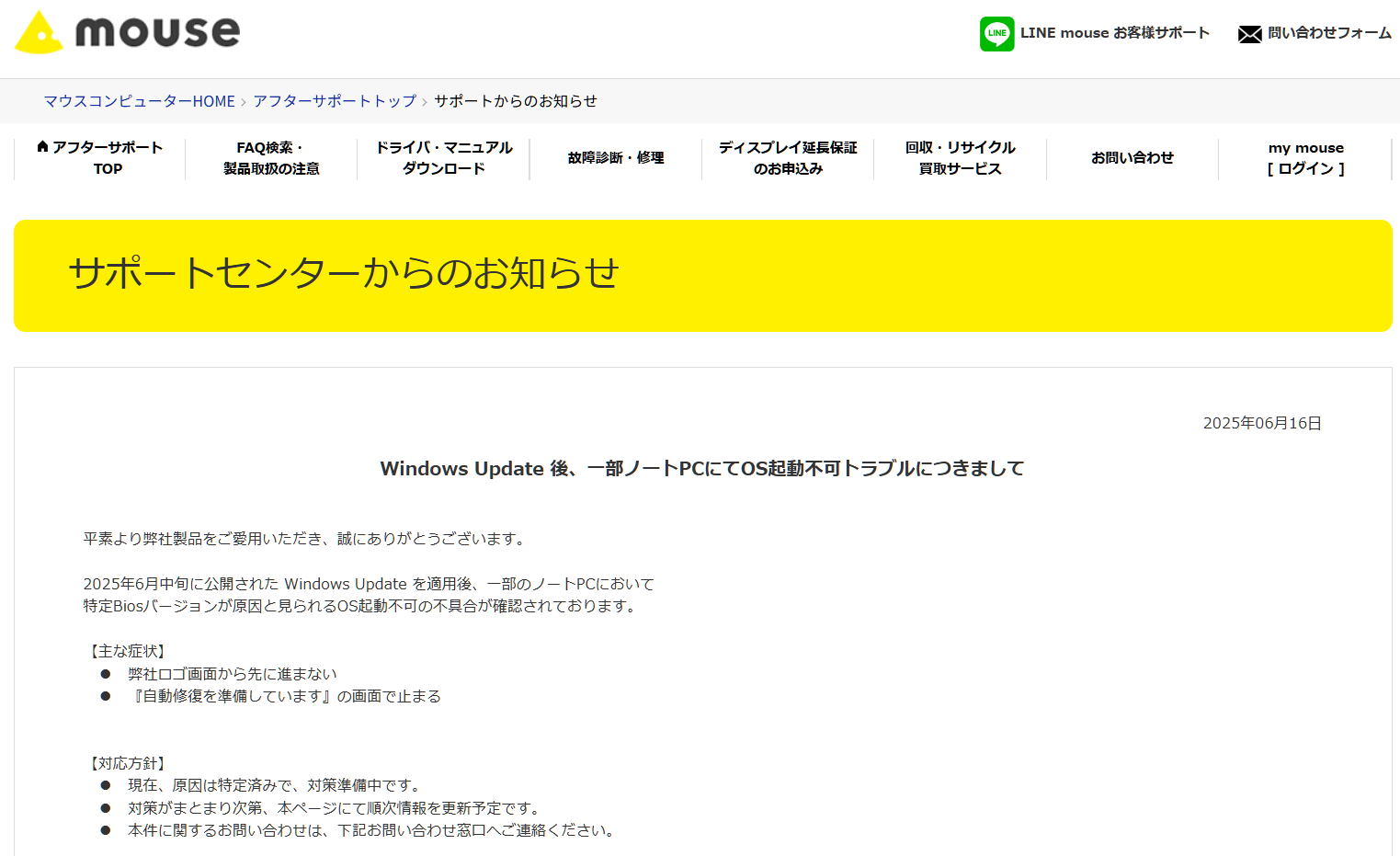Open my mouse ログイン
Image resolution: width=1400 pixels, height=856 pixels.
[1306, 157]
